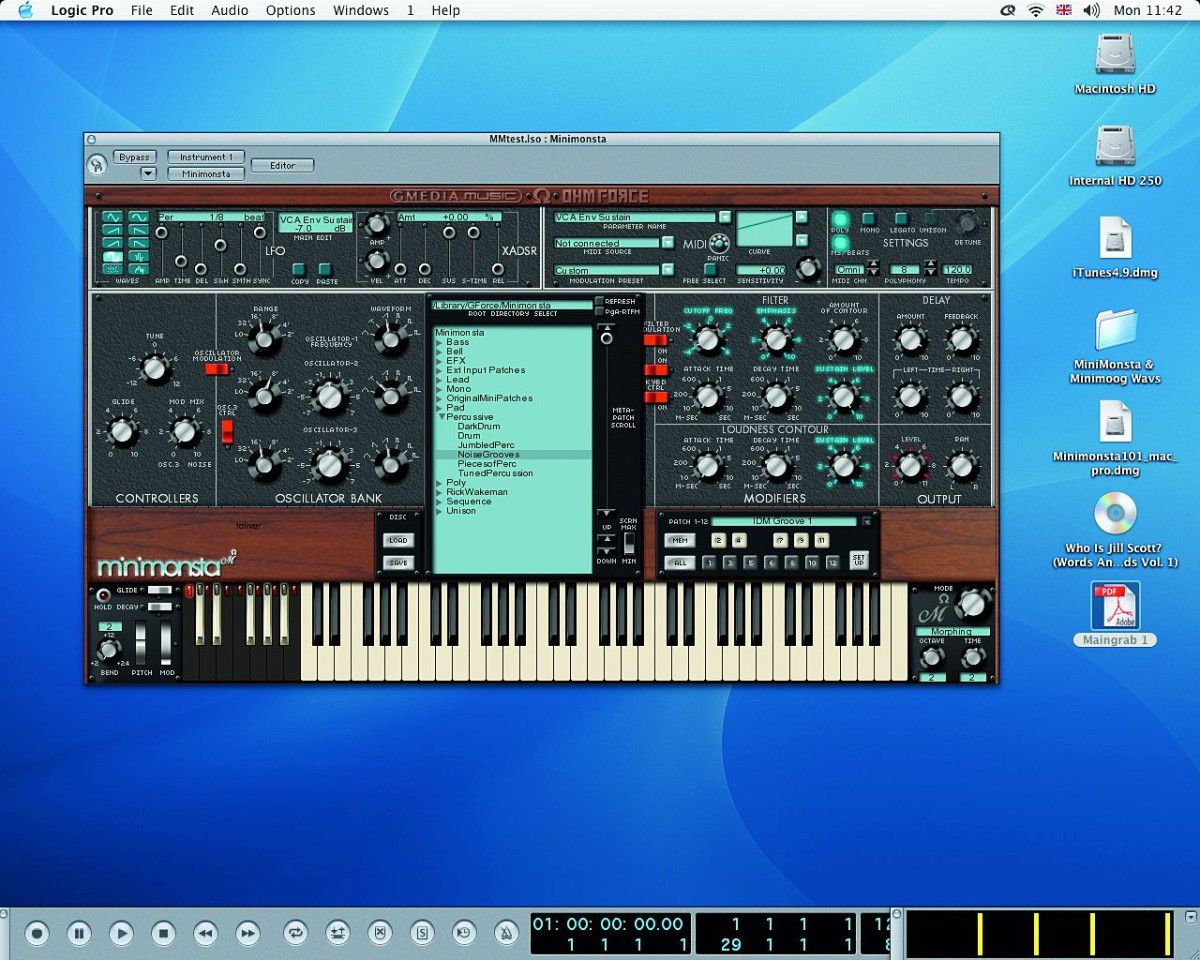Toggle UNISON in Settings
The height and width of the screenshot is (960, 1200).
pos(930,218)
